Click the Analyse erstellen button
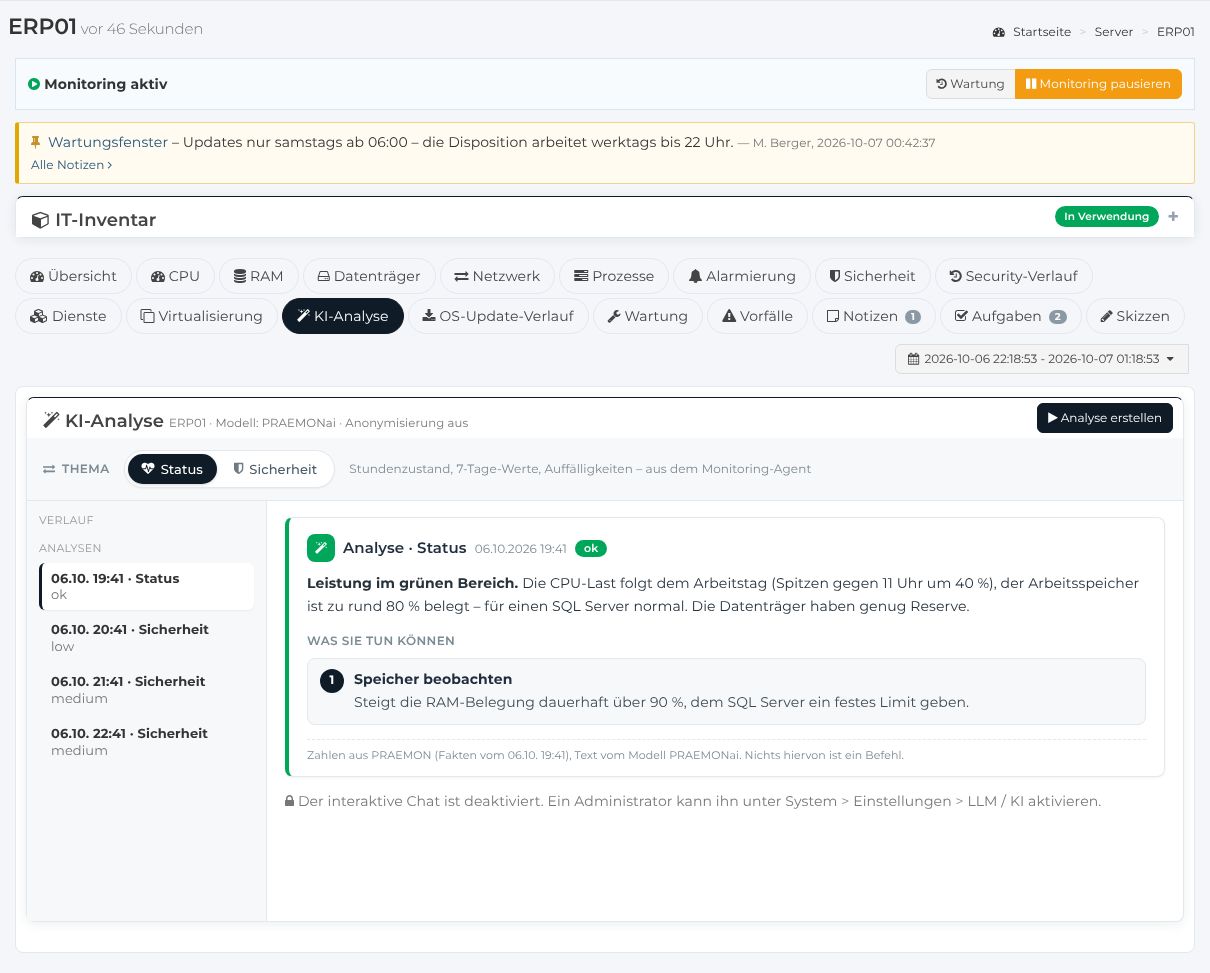 coord(1105,418)
